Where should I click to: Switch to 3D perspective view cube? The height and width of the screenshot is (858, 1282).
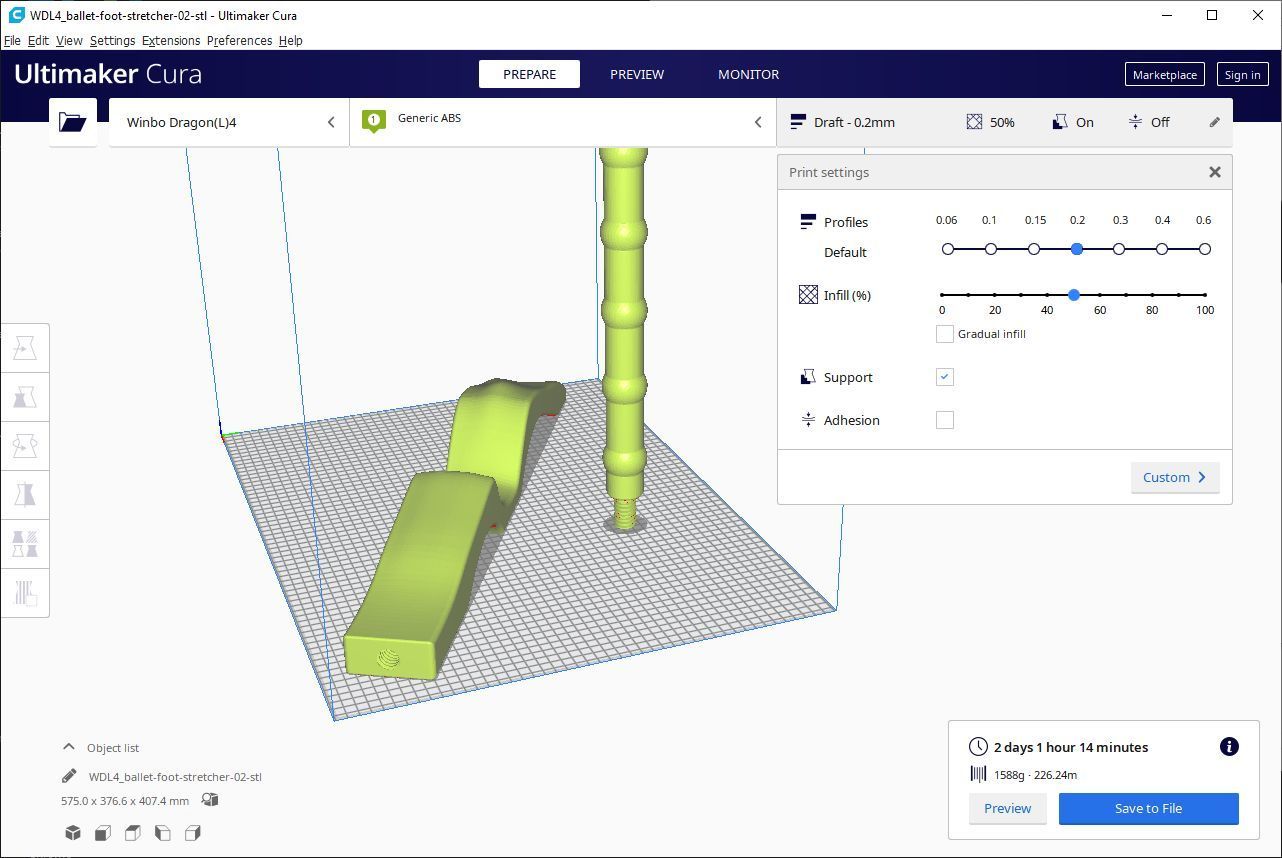[x=73, y=833]
